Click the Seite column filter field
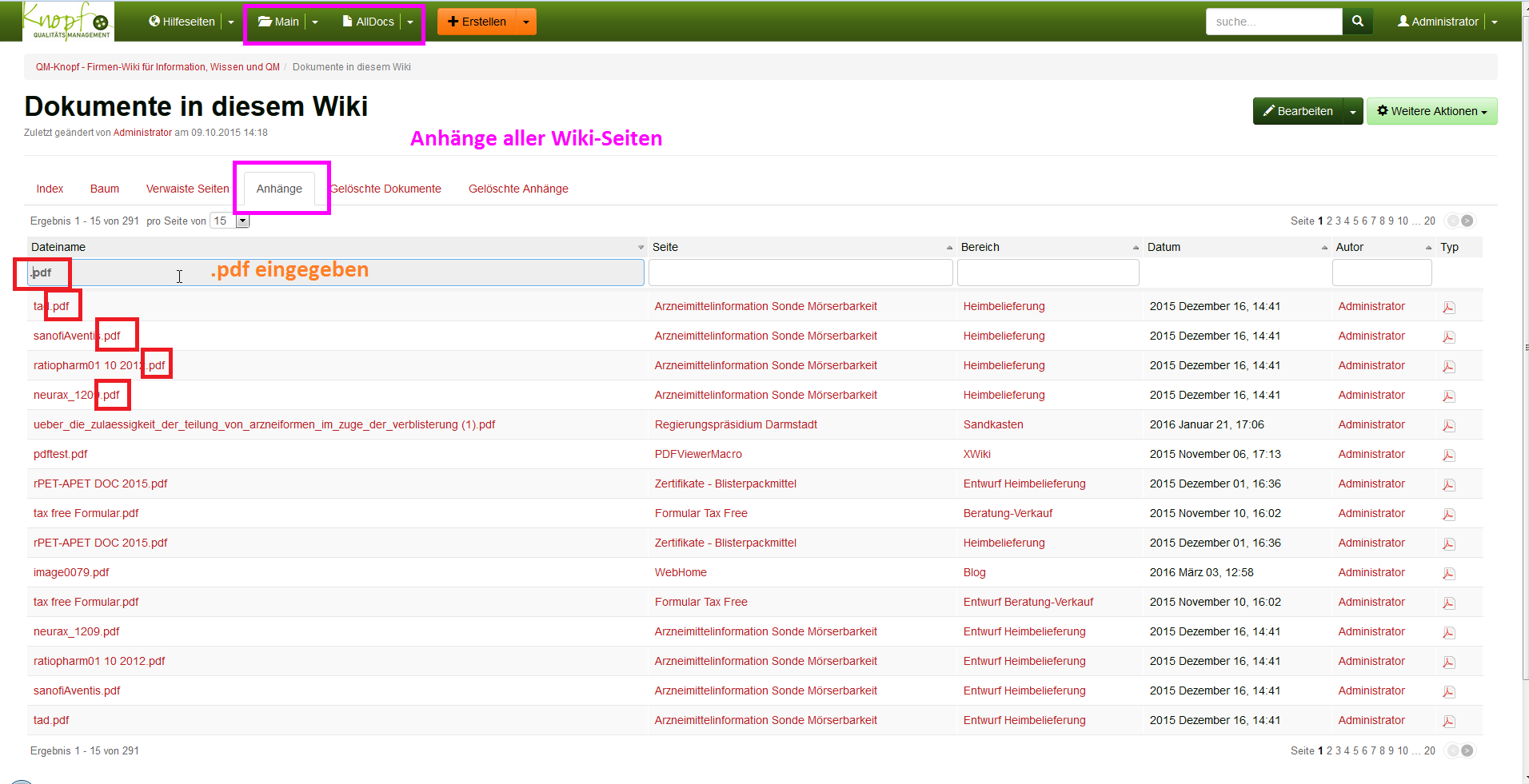1529x784 pixels. pyautogui.click(x=800, y=273)
